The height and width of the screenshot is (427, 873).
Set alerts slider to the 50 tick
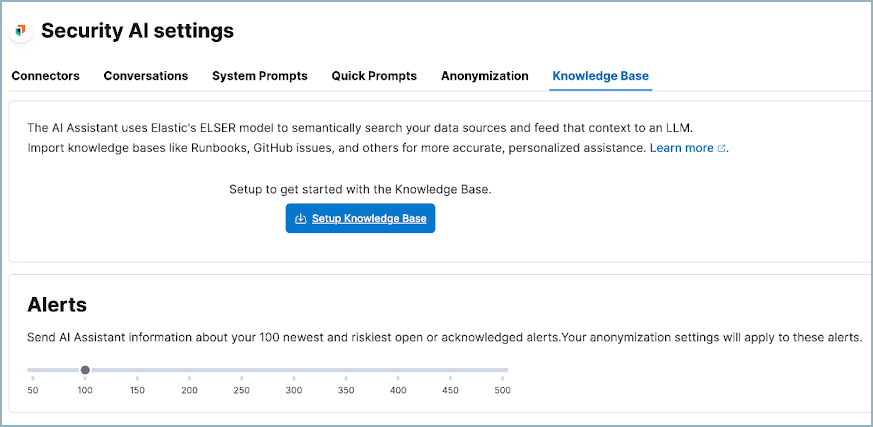(x=33, y=371)
